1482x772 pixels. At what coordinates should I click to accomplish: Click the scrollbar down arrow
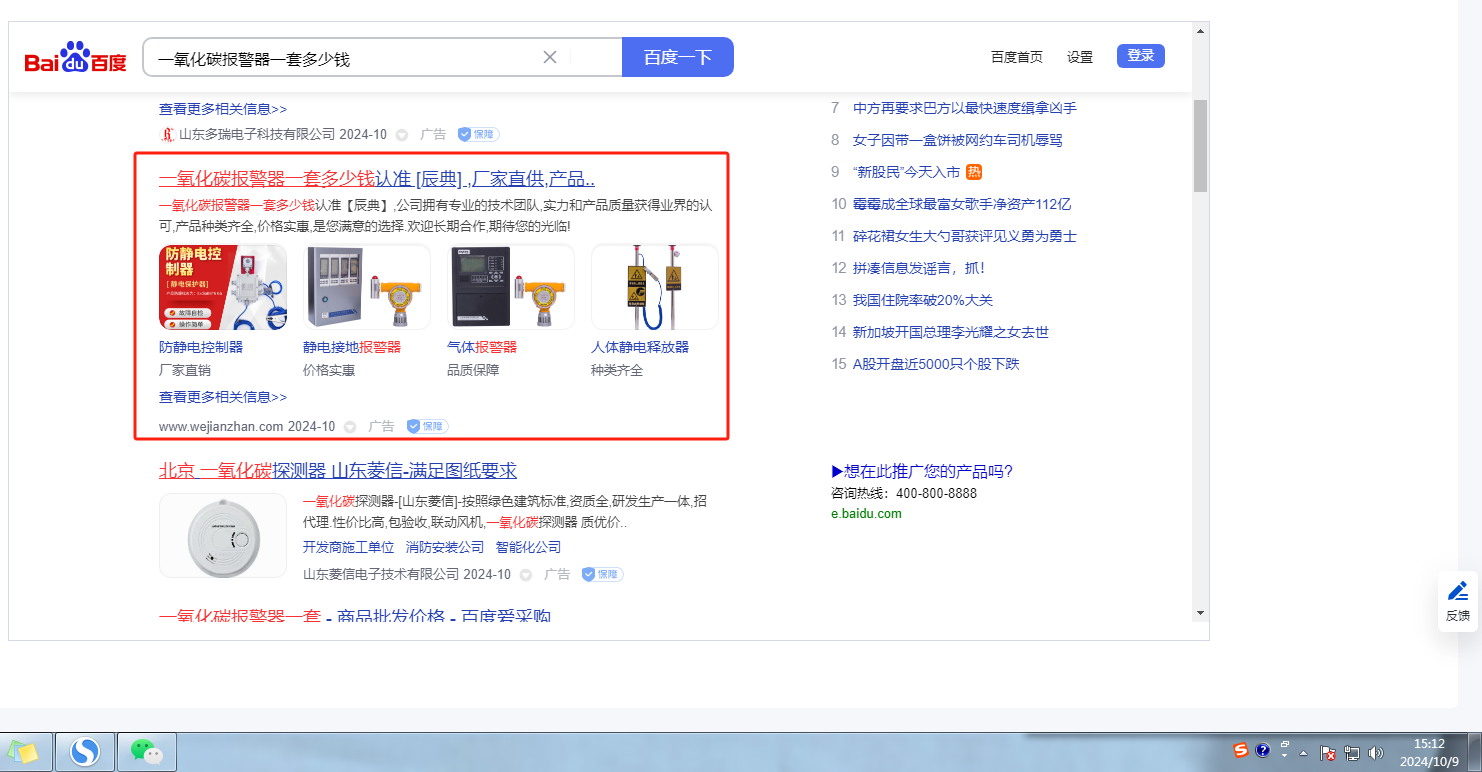coord(1201,611)
